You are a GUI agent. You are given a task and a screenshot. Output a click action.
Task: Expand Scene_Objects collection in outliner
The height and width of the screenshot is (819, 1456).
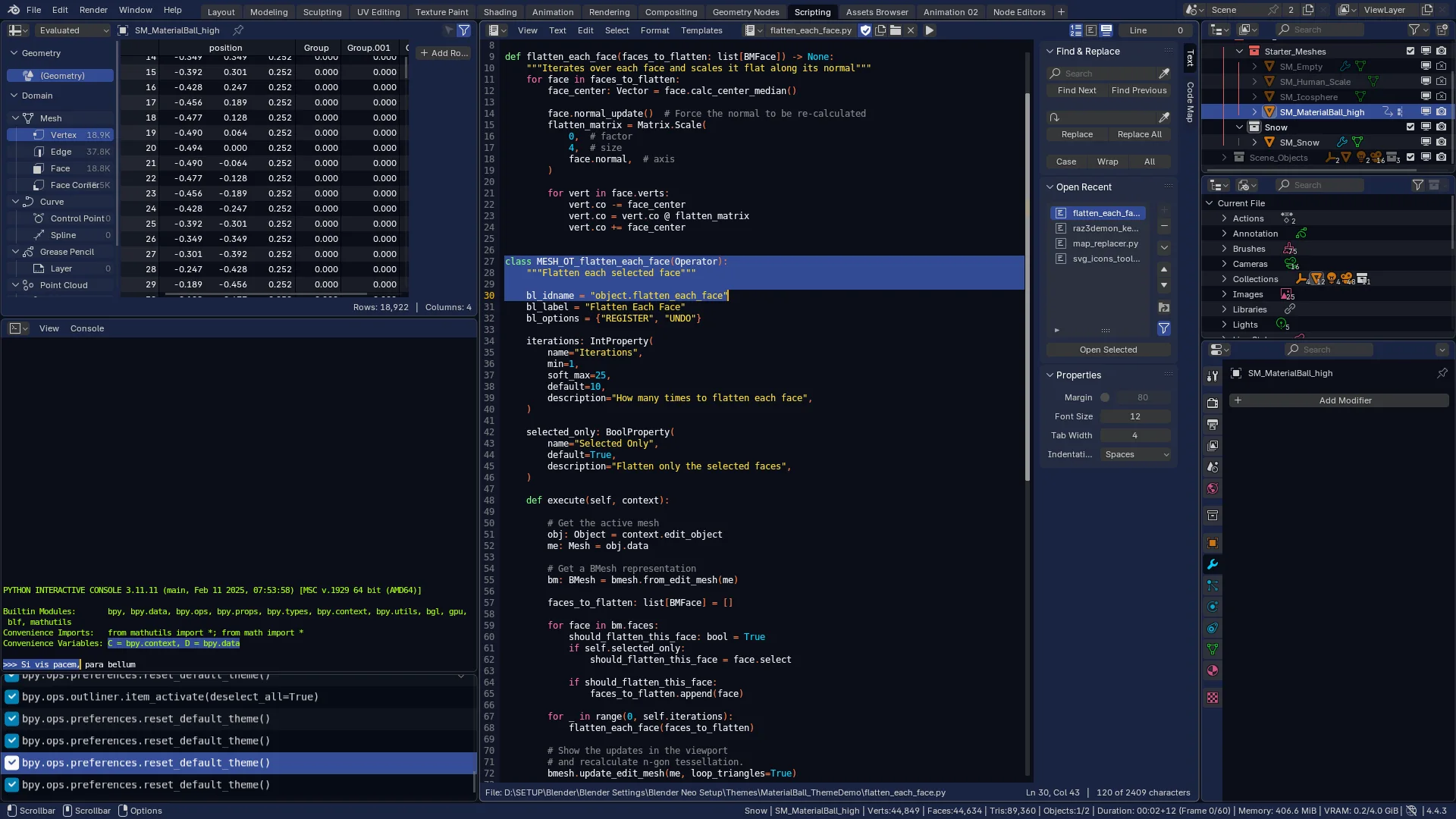1224,158
